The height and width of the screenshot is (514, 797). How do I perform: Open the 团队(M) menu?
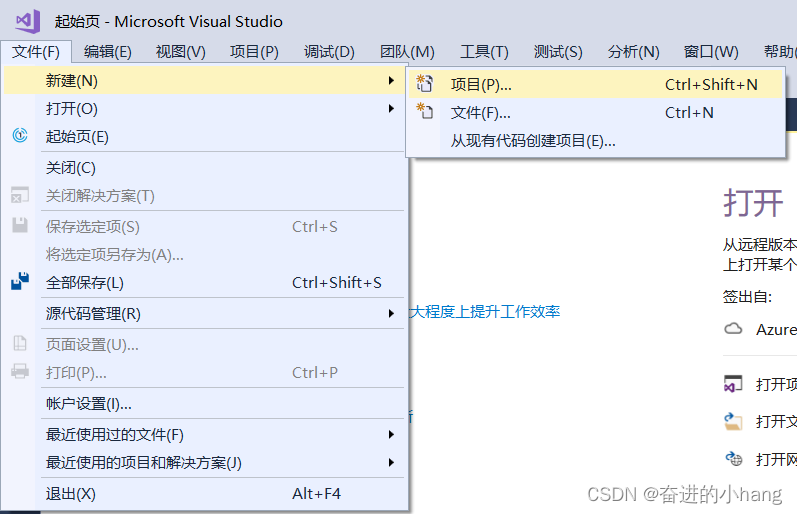[x=407, y=52]
